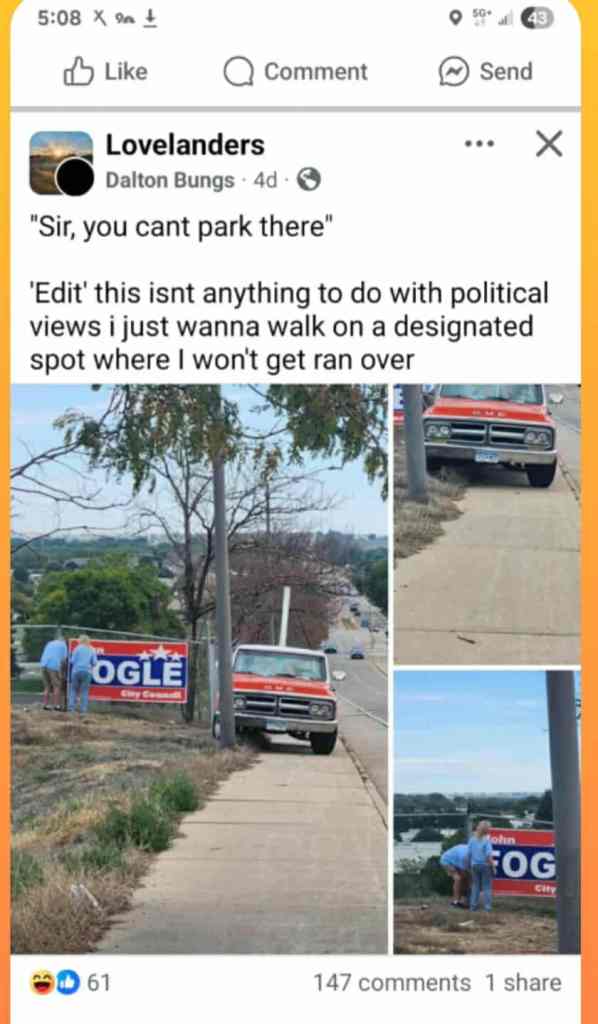The width and height of the screenshot is (598, 1024).
Task: Click the globe public-privacy icon
Action: (309, 180)
